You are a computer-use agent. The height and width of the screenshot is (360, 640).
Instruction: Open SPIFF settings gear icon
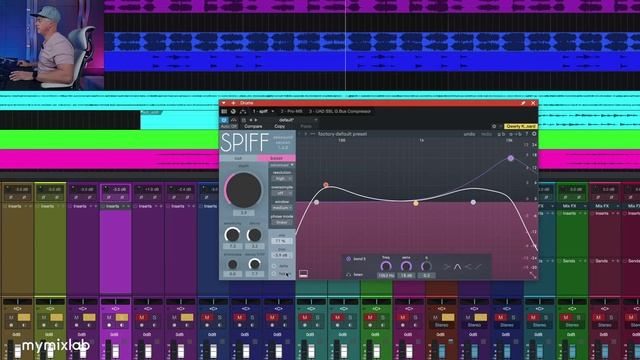pyautogui.click(x=534, y=134)
